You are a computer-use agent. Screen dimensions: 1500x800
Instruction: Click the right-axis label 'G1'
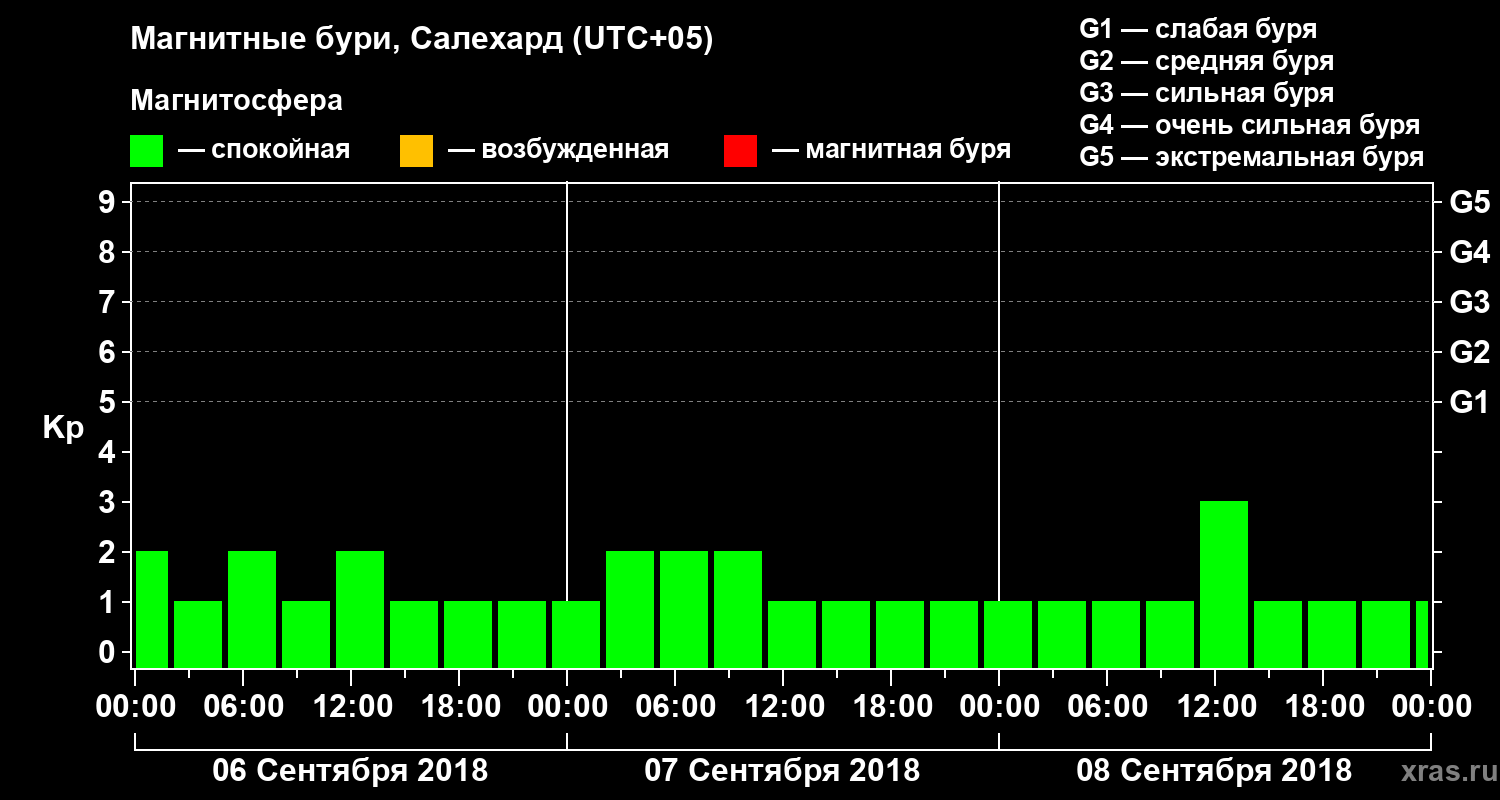(x=1469, y=403)
